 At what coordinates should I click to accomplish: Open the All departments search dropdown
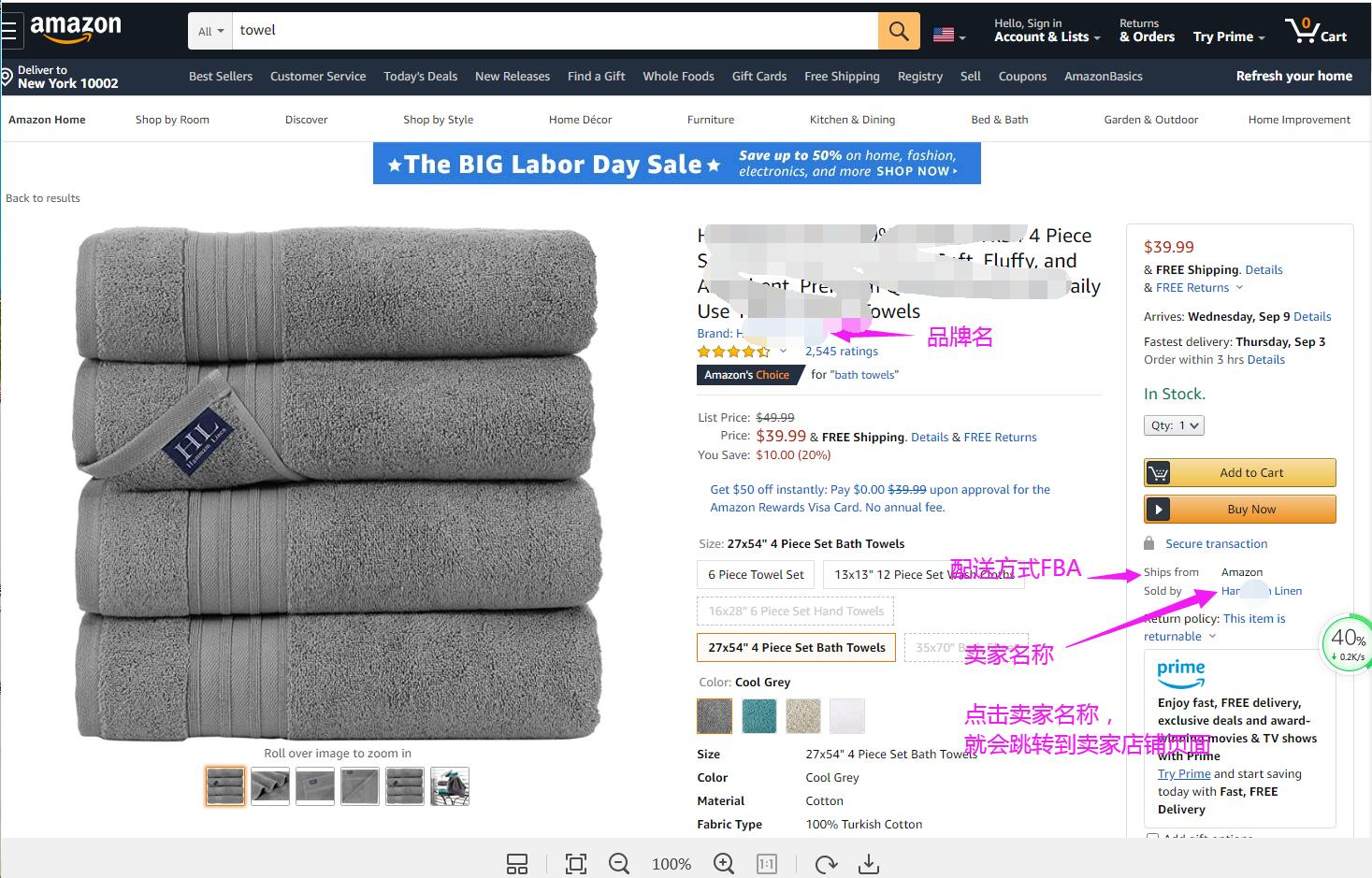click(210, 31)
